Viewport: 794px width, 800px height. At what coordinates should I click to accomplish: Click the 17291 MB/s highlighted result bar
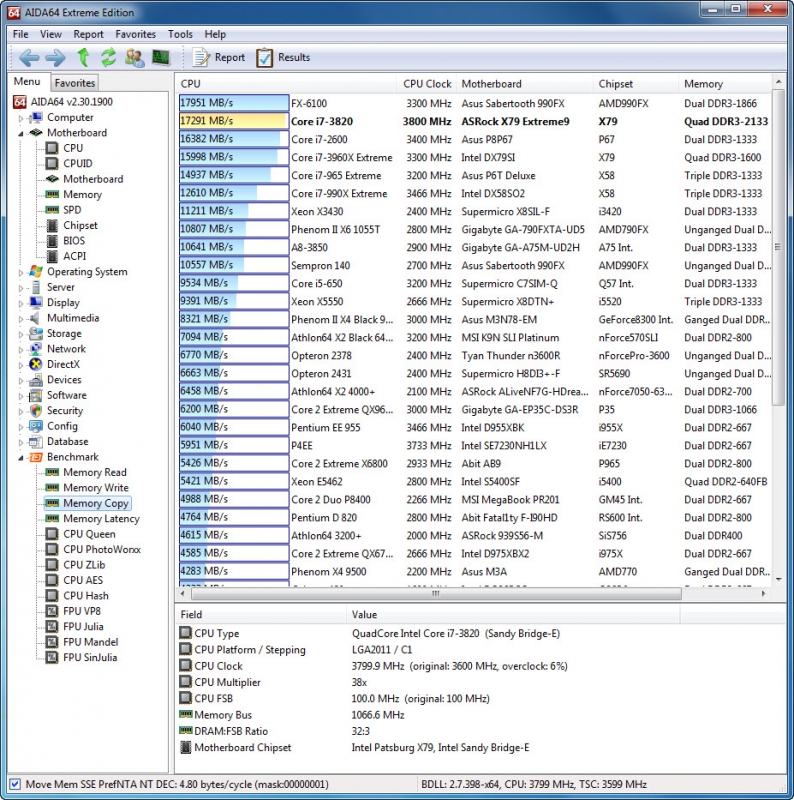coord(234,121)
